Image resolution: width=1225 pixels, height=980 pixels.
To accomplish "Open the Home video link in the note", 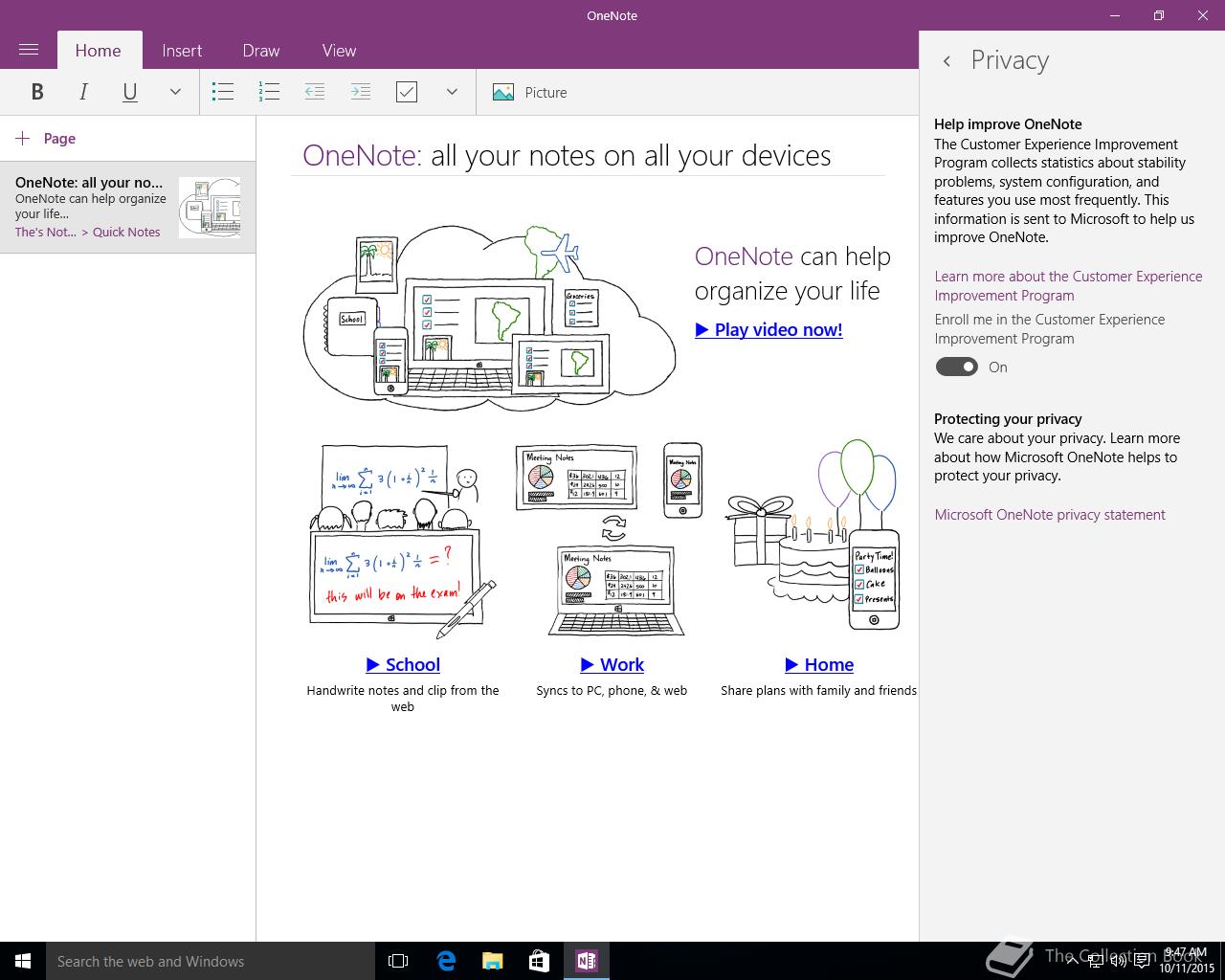I will [x=819, y=664].
